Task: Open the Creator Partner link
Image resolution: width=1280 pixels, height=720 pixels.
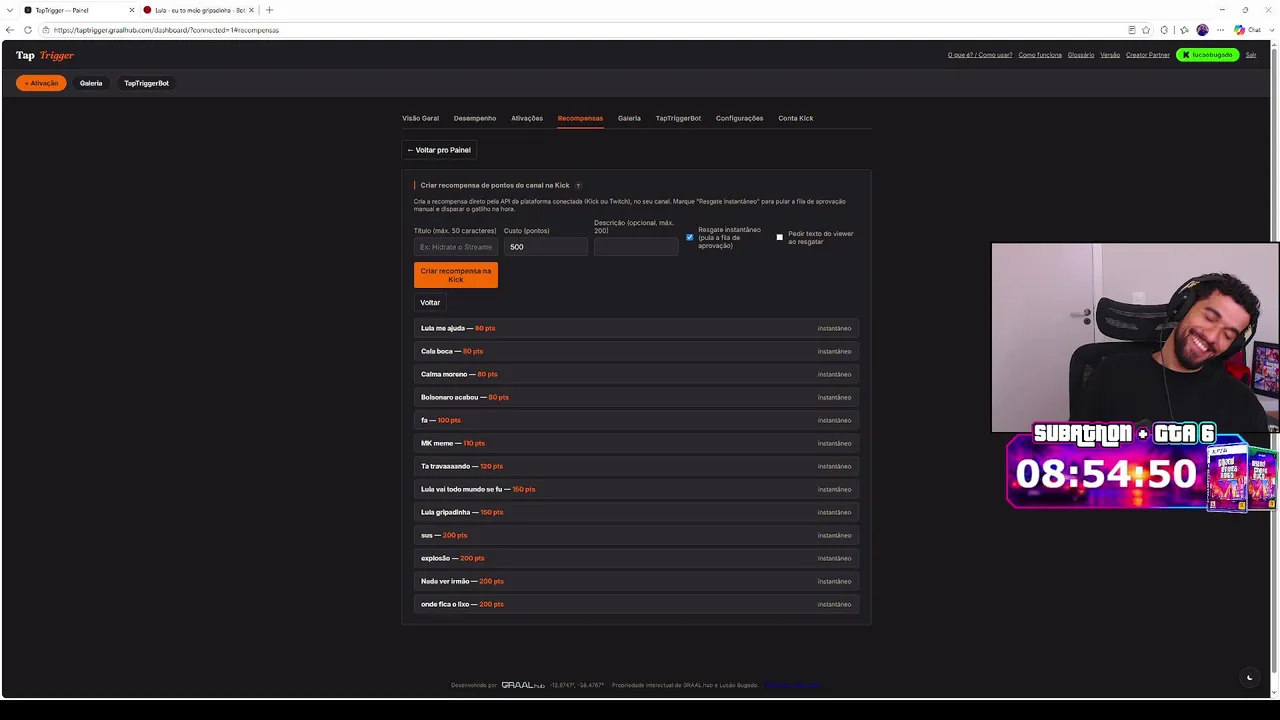Action: [1148, 55]
